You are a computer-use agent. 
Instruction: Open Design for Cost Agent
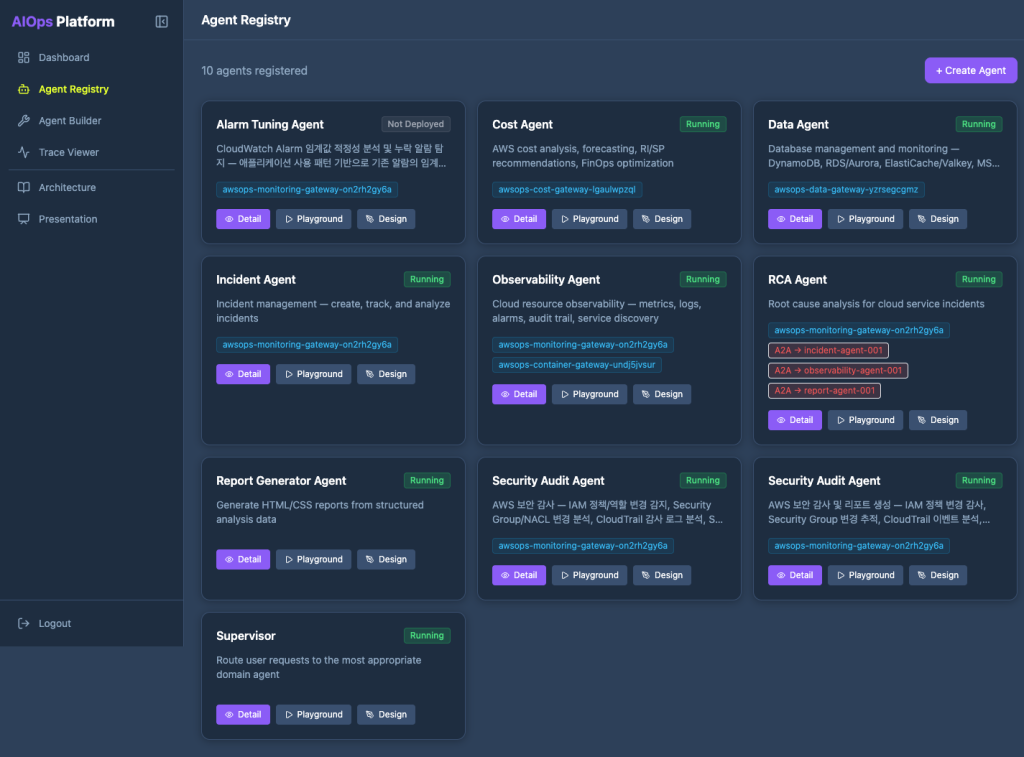(x=662, y=219)
